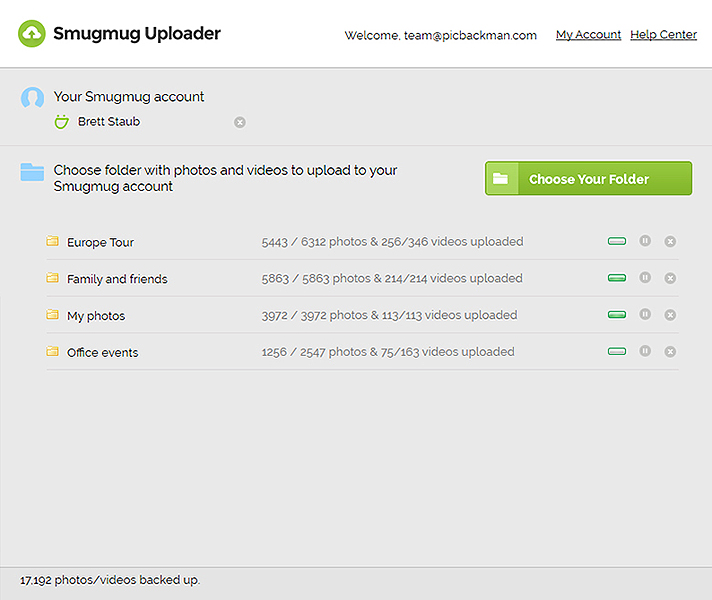Viewport: 712px width, 600px height.
Task: Click the Brett Staub account name
Action: 109,122
